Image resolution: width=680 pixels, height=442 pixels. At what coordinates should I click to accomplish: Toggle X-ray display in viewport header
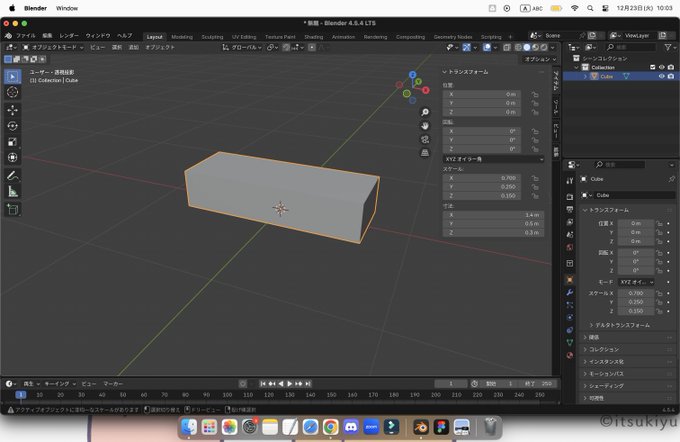coord(507,47)
